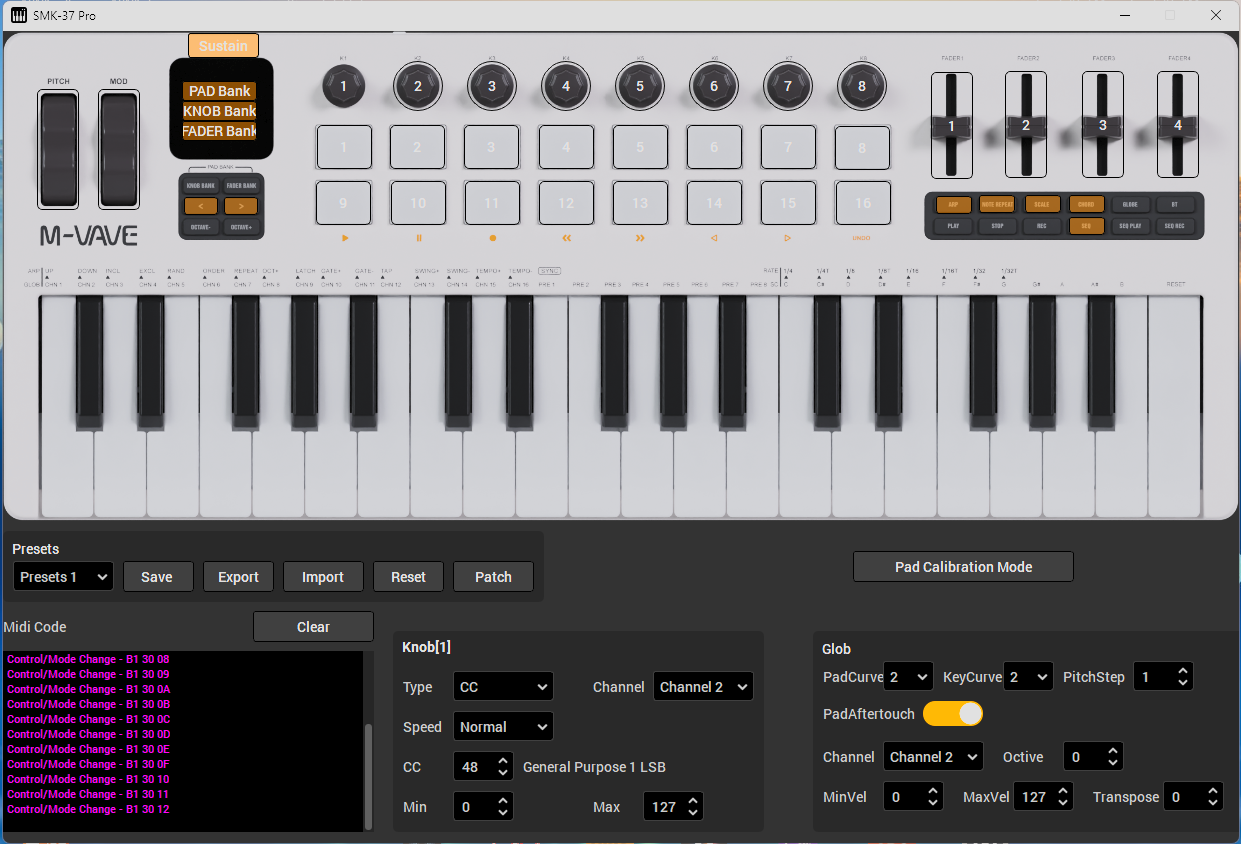Select knob 4 on the controller

coord(566,87)
